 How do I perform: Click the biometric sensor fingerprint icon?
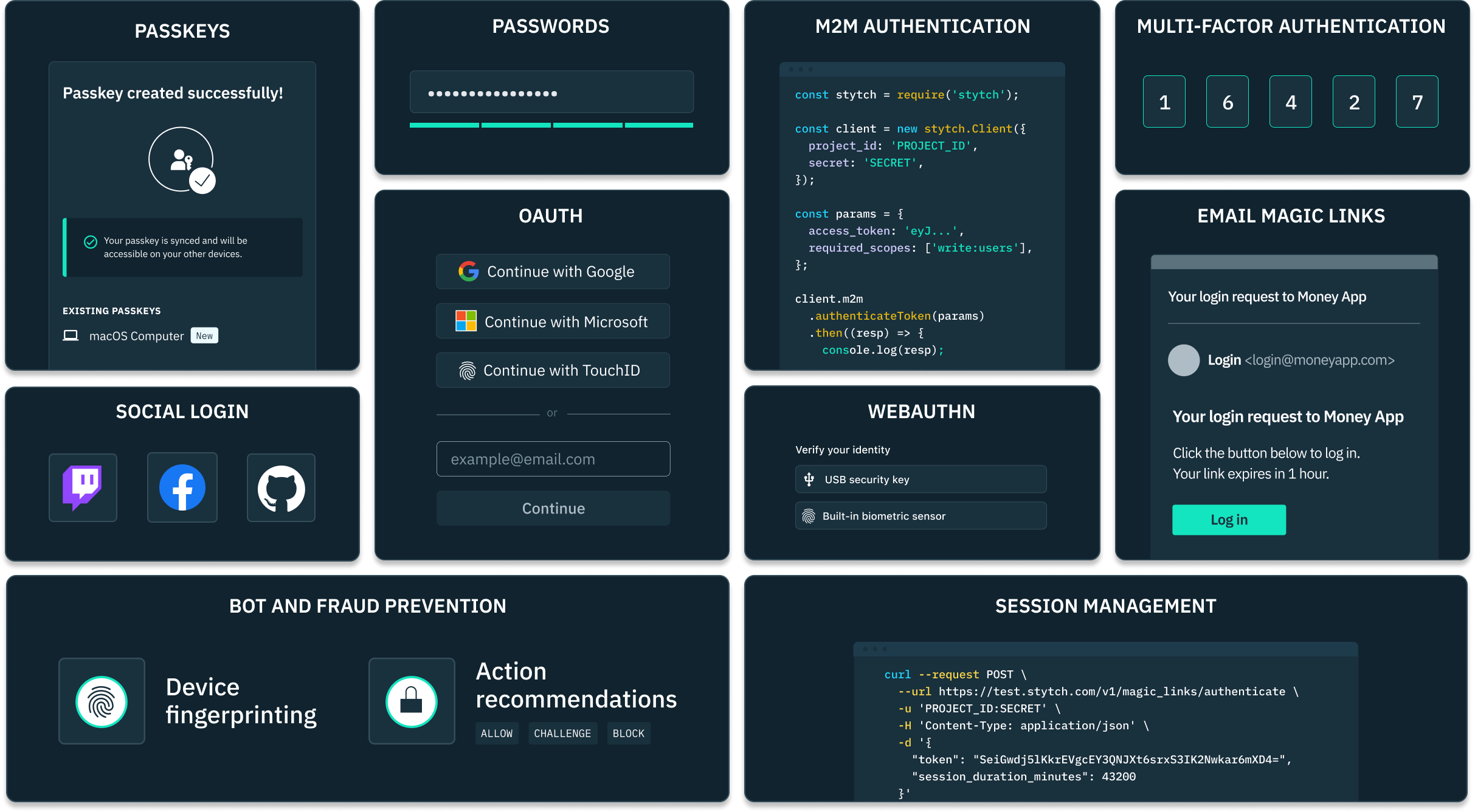tap(809, 516)
